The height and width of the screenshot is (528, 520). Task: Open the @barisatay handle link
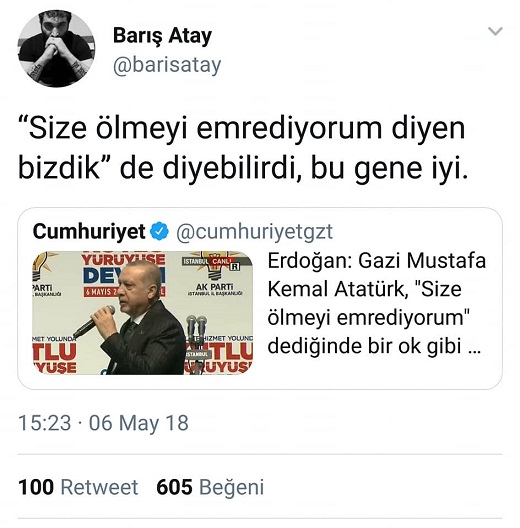[167, 65]
